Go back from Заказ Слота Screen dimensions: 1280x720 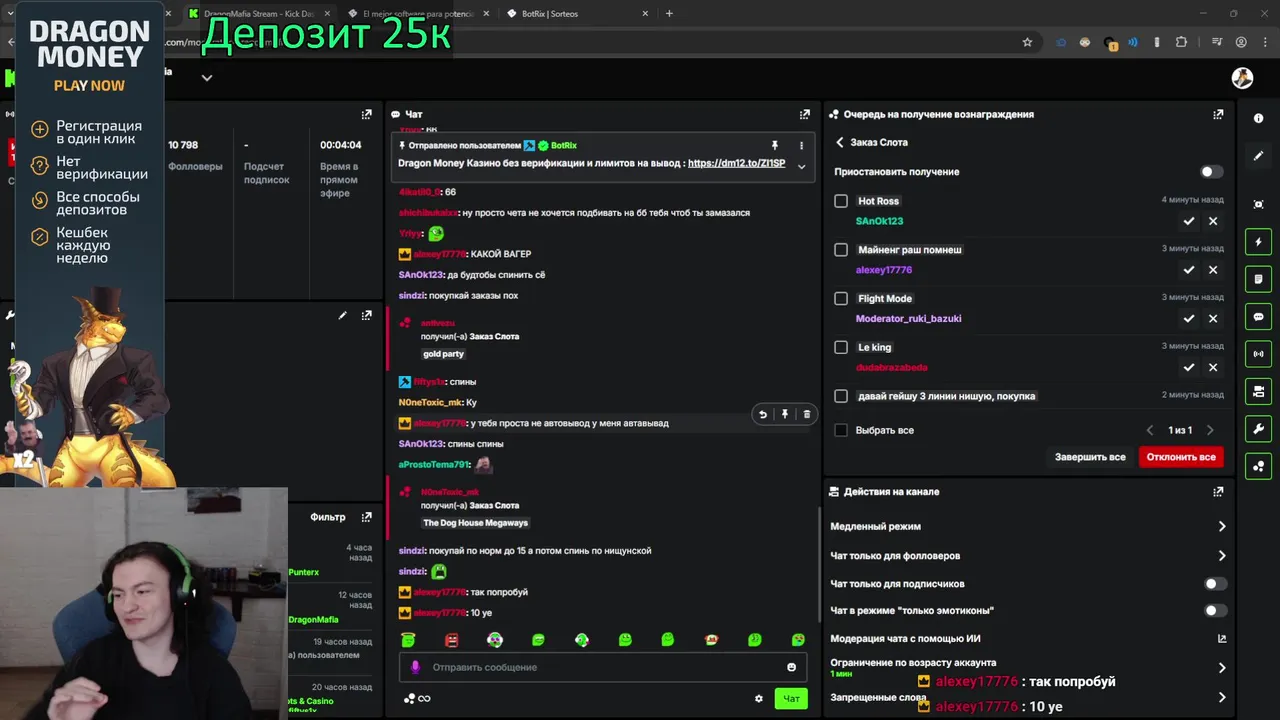coord(840,143)
